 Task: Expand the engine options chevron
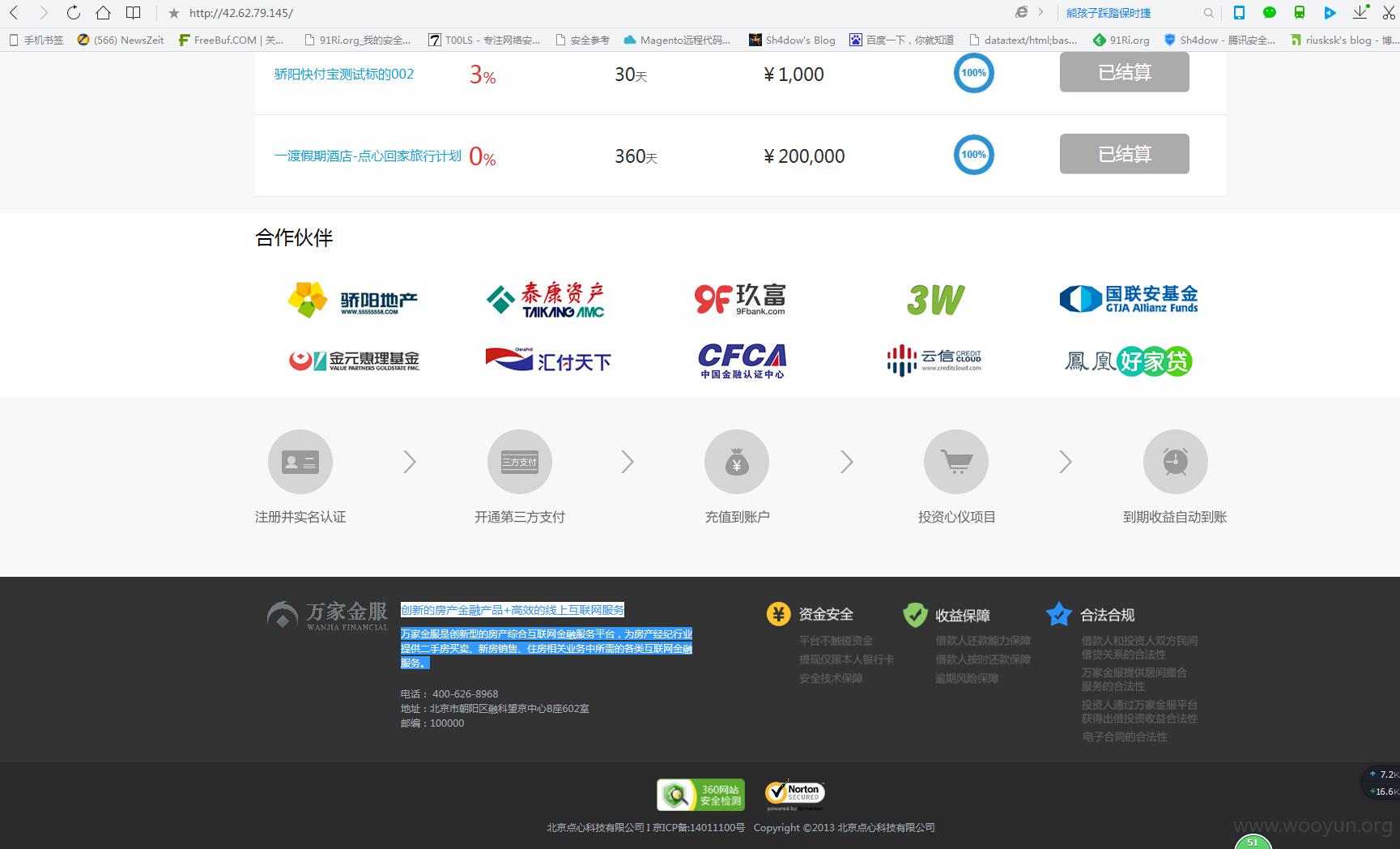click(x=1040, y=12)
